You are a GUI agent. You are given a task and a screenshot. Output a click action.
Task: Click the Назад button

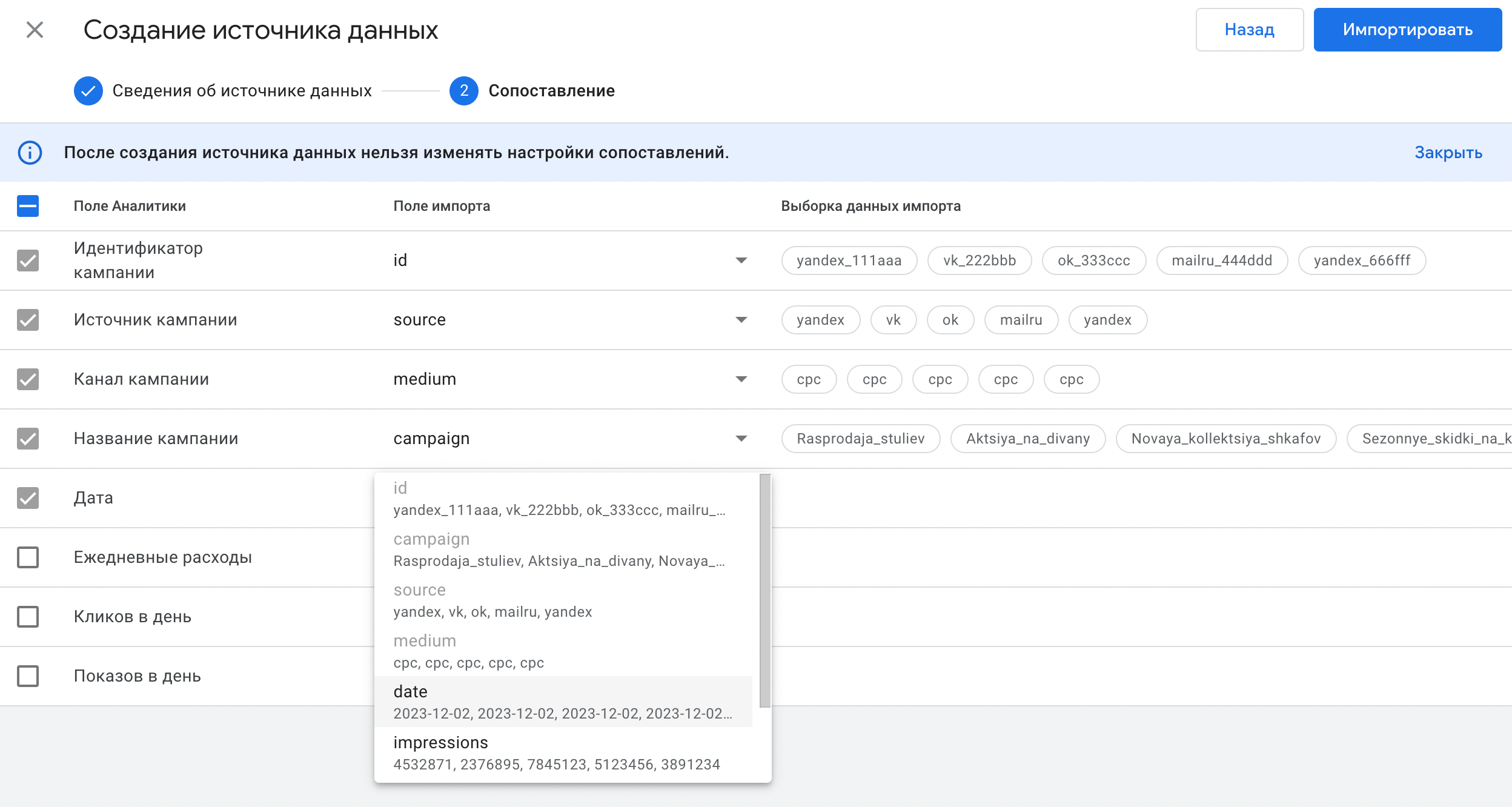(x=1250, y=30)
